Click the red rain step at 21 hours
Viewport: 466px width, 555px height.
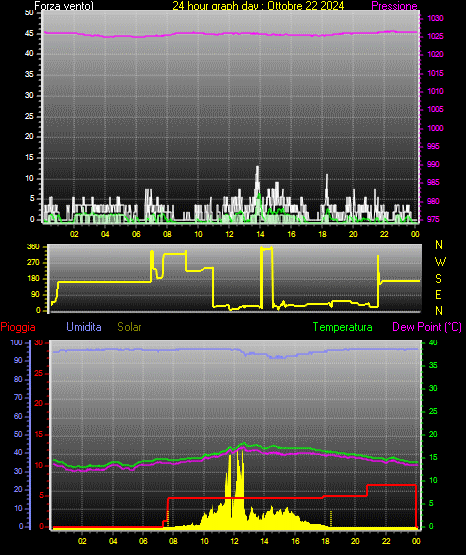tap(367, 490)
